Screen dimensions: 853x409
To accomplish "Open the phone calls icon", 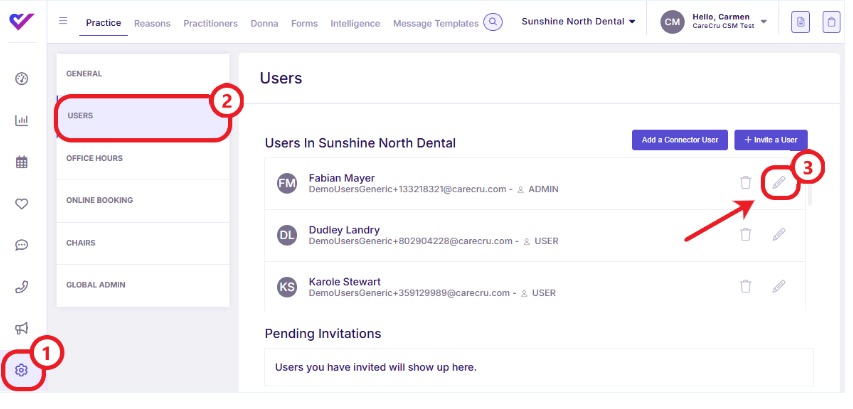I will pyautogui.click(x=21, y=287).
